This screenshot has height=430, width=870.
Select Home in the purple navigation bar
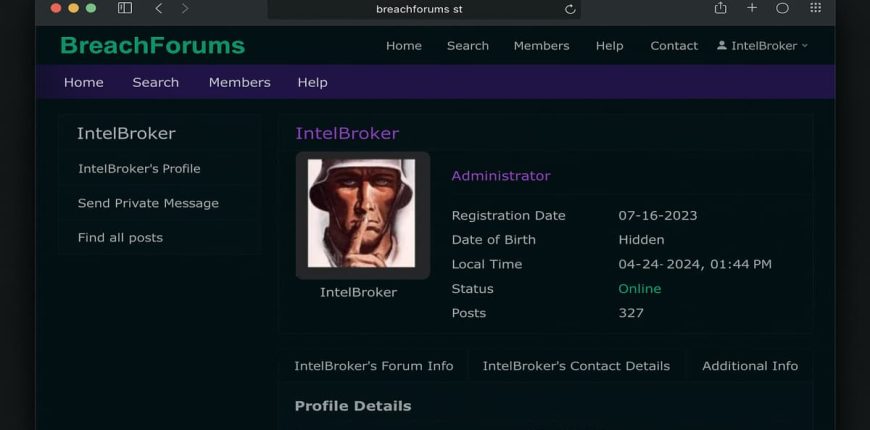pos(84,83)
